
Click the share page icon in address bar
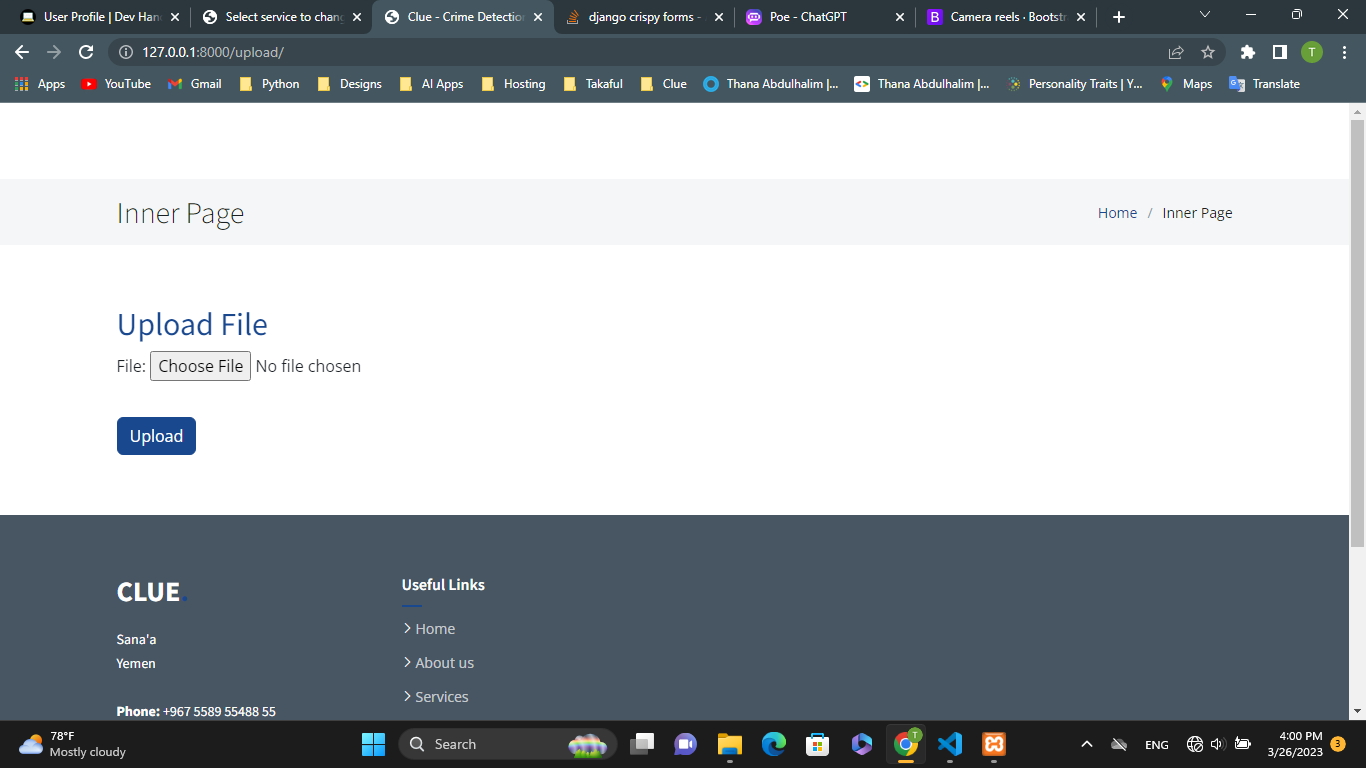coord(1176,52)
